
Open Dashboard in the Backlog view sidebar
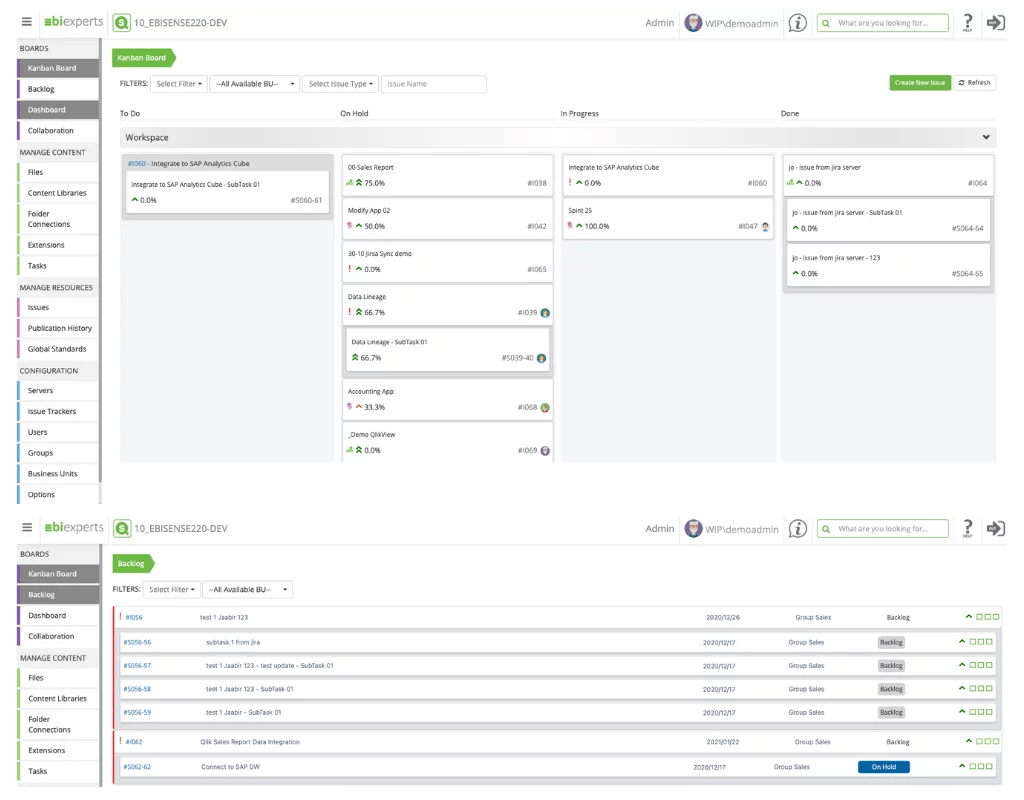58,615
